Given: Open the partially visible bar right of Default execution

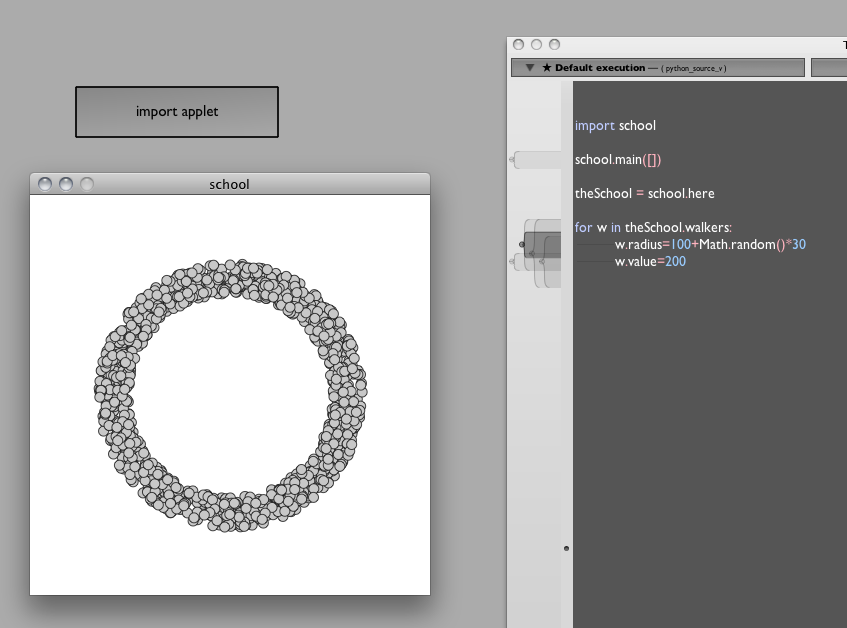Looking at the screenshot, I should point(828,68).
